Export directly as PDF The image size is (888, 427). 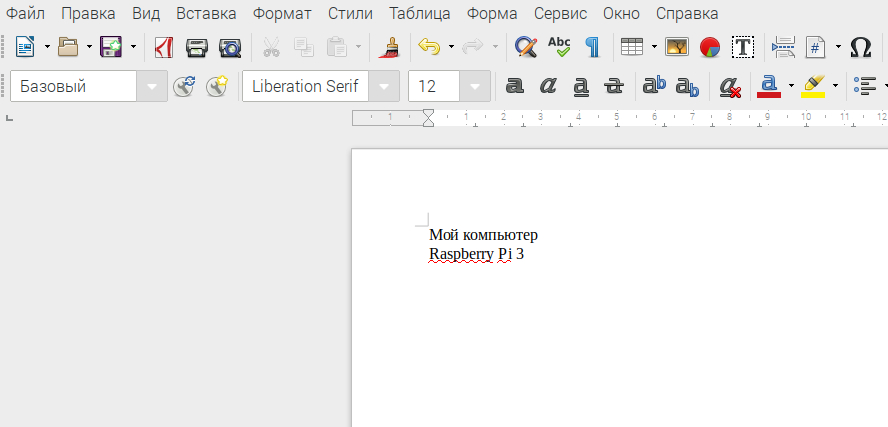point(164,47)
